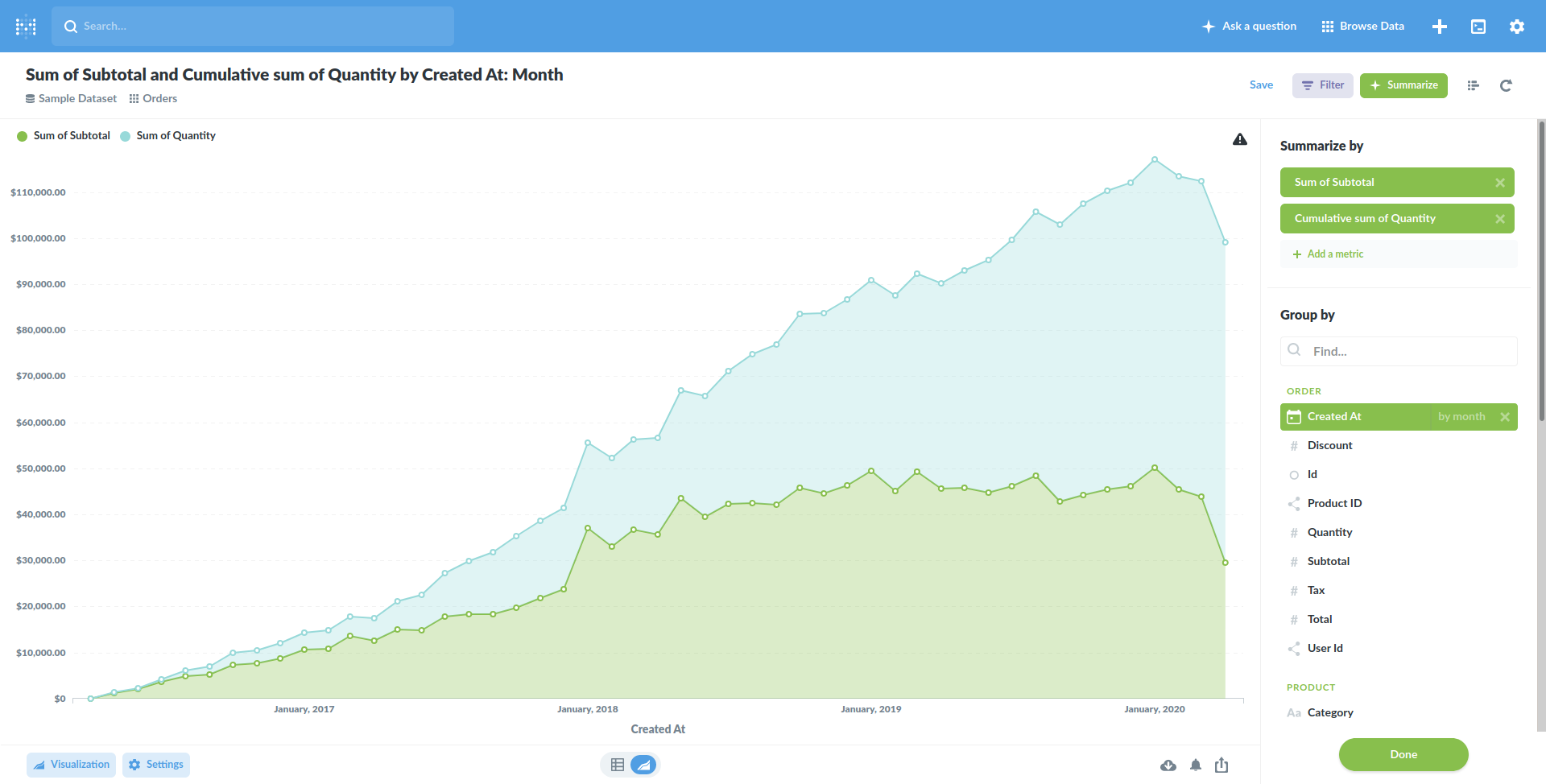Open Metabase admin settings gear
Image resolution: width=1546 pixels, height=784 pixels.
click(x=1517, y=26)
